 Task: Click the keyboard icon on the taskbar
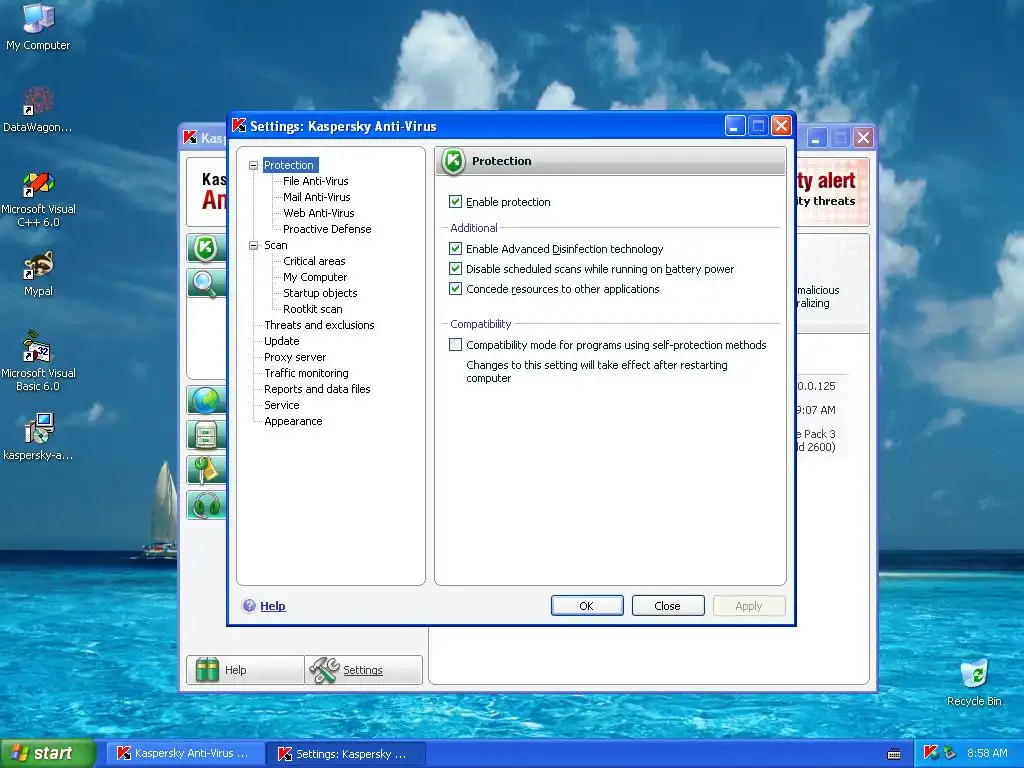(894, 754)
